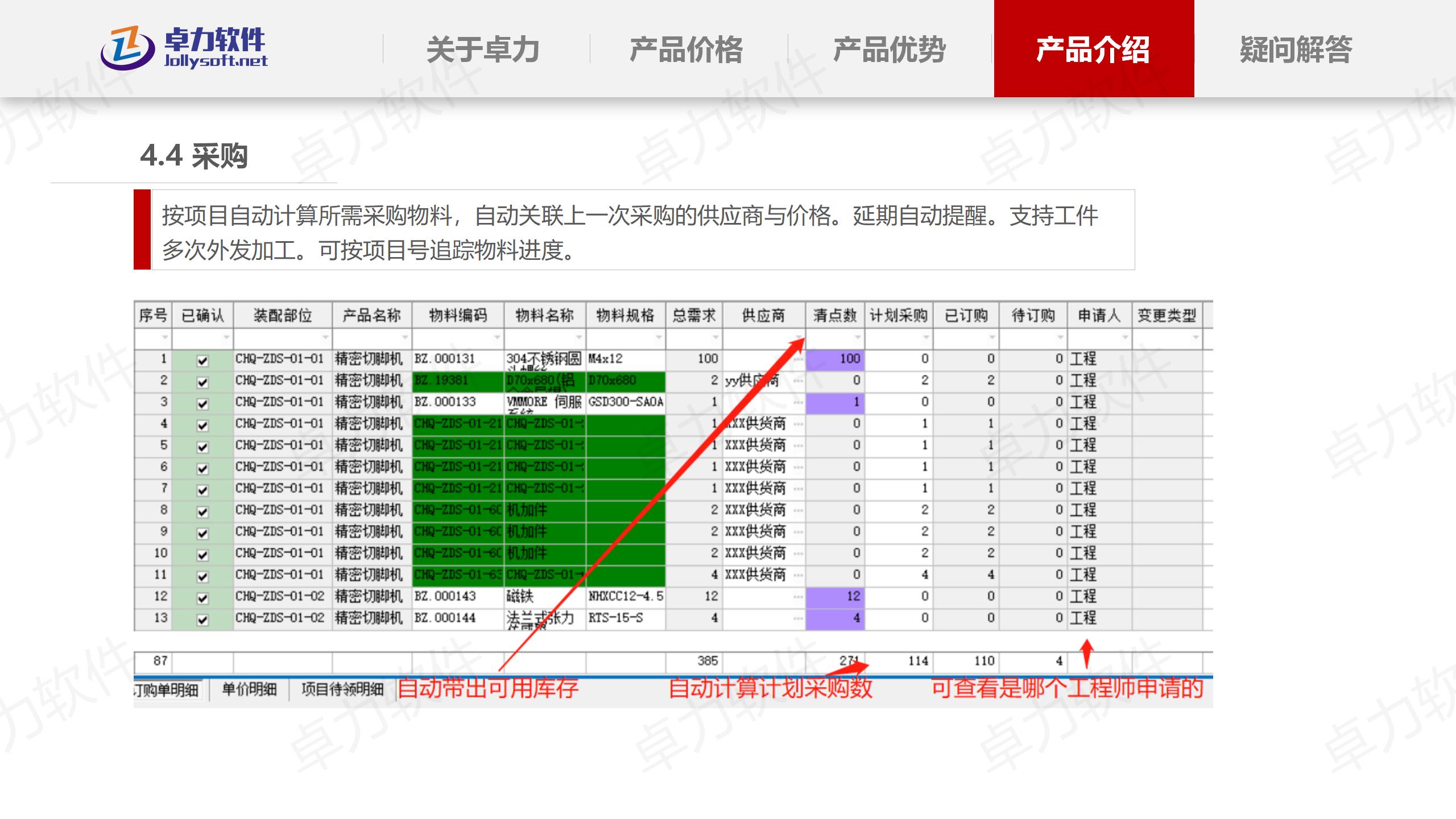Uncheck 已确认 checkbox in row 7

pyautogui.click(x=202, y=490)
